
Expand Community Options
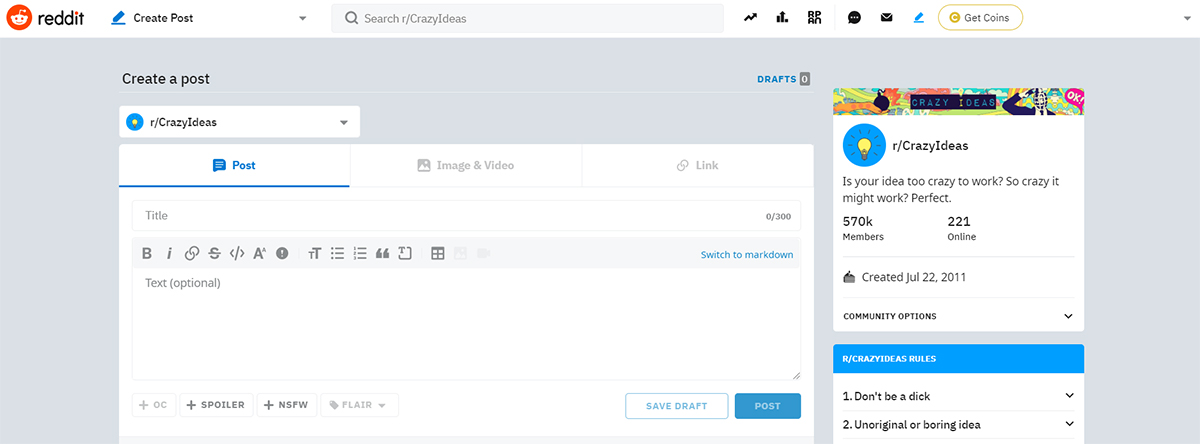(x=958, y=316)
